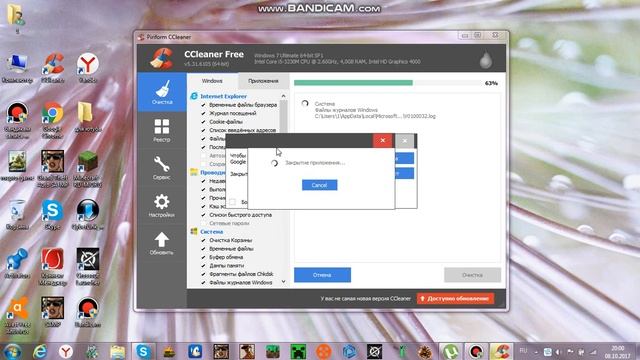Click the Bandicam taskbar icon

tap(476, 351)
